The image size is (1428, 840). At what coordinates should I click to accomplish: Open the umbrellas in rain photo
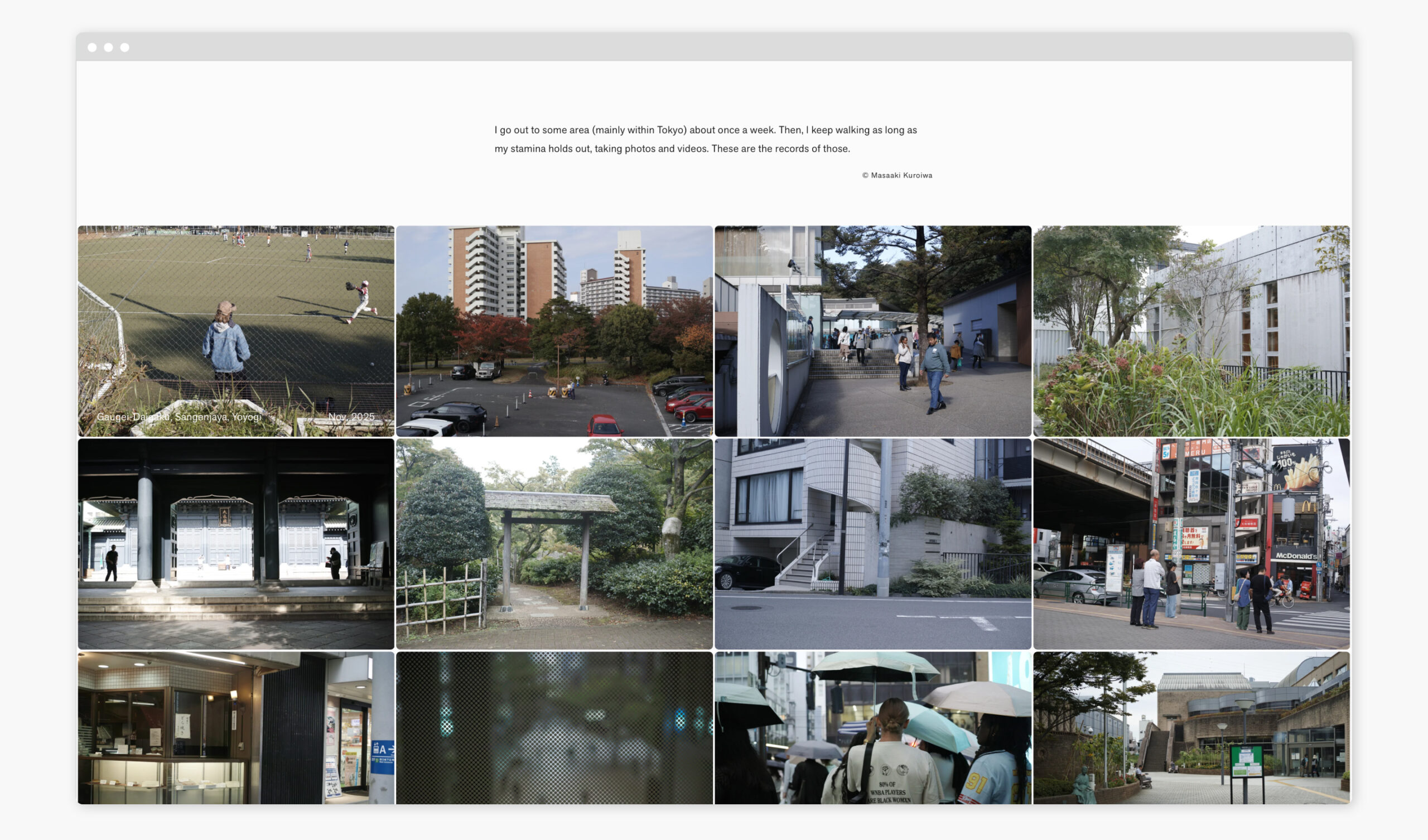click(872, 727)
